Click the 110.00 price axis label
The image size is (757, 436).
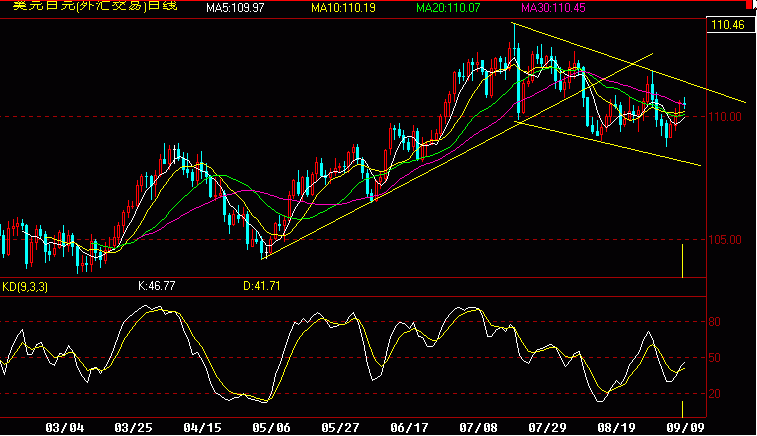[x=725, y=116]
